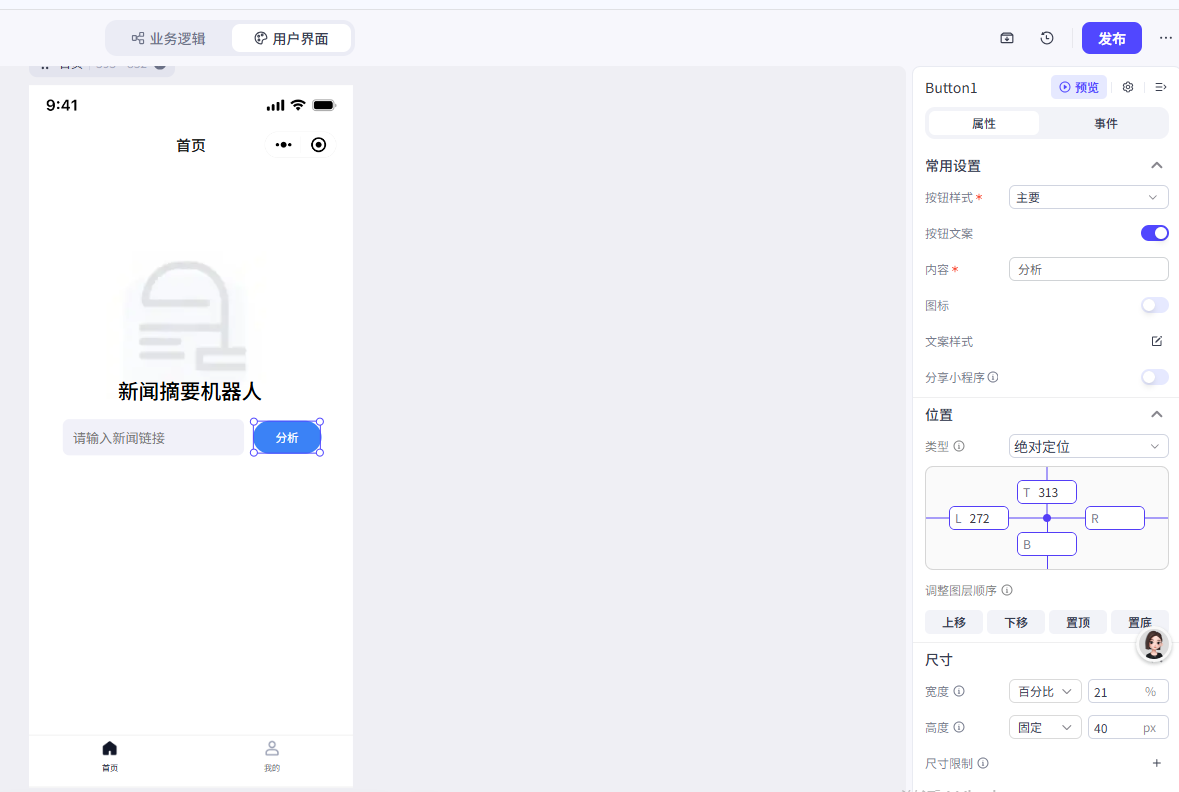
Task: Switch to the 业务逻辑 tab
Action: coord(168,39)
